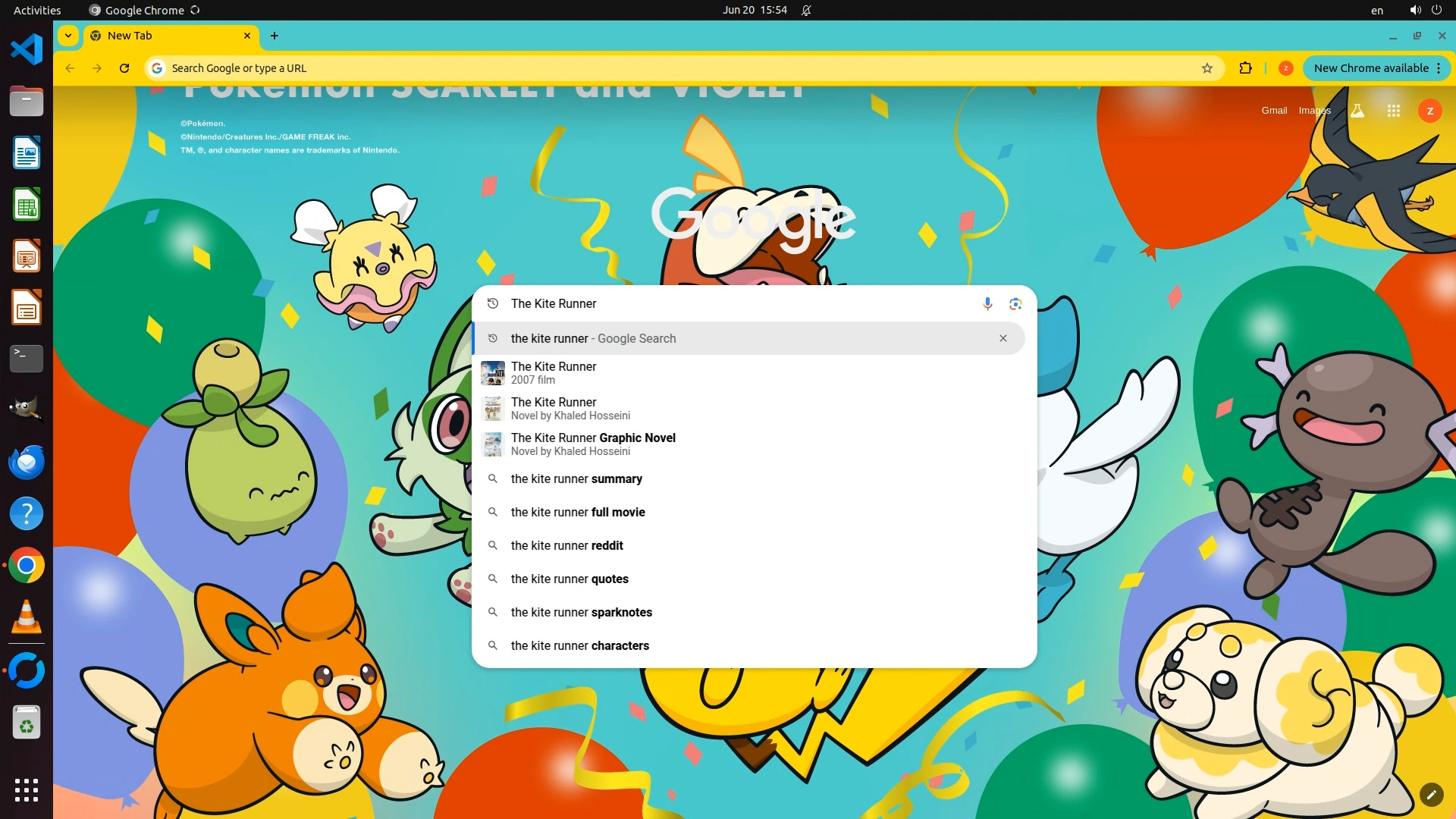Bookmark this tab with star icon
The width and height of the screenshot is (1456, 819).
(x=1207, y=68)
